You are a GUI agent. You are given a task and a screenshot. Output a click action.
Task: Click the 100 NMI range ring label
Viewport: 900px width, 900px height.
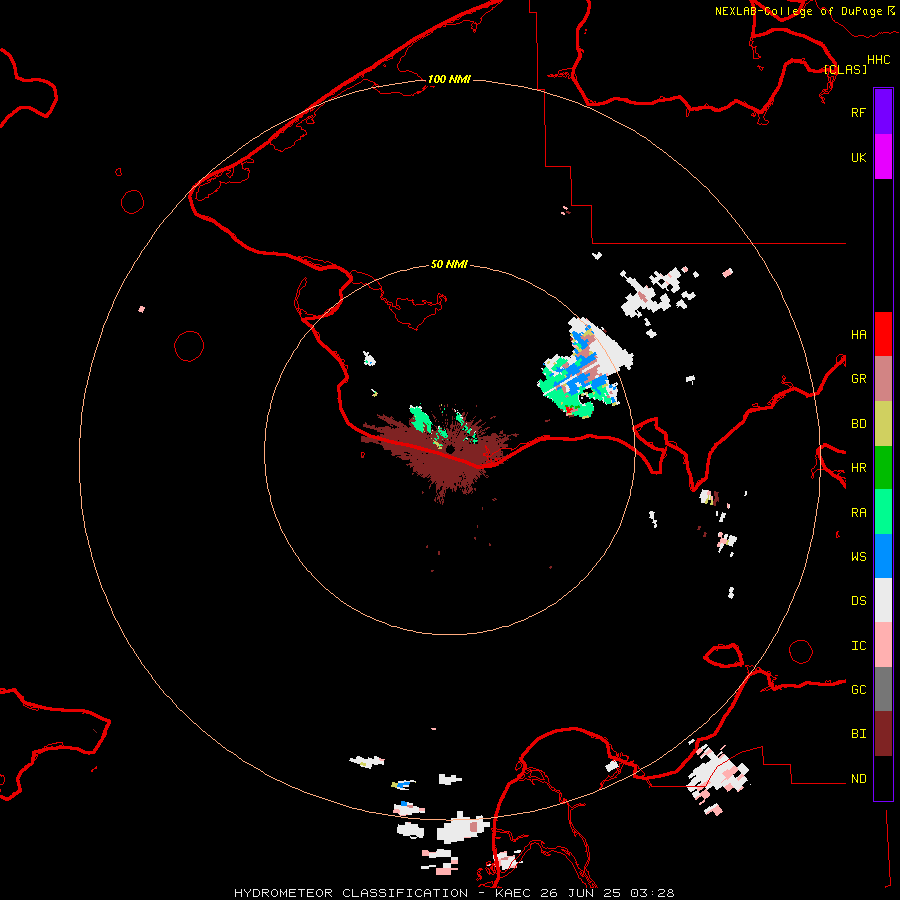pos(449,79)
